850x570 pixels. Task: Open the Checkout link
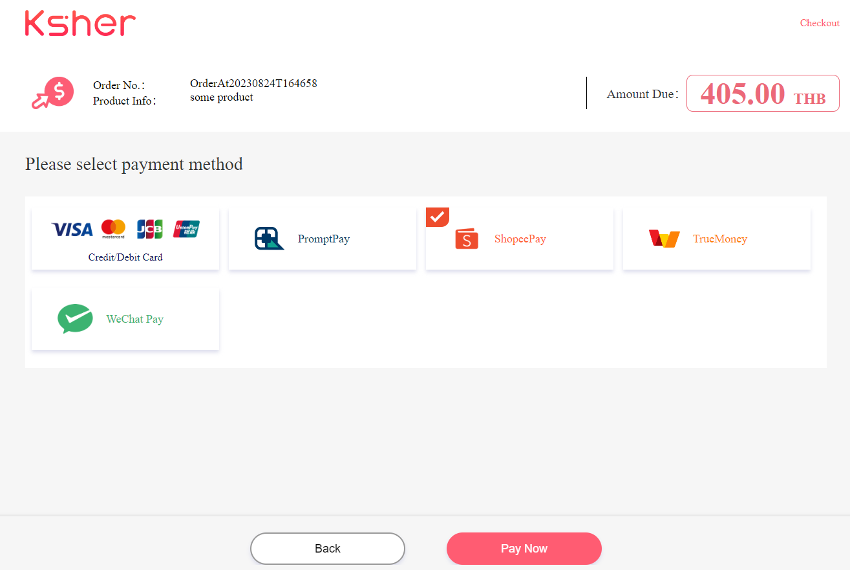pos(820,23)
